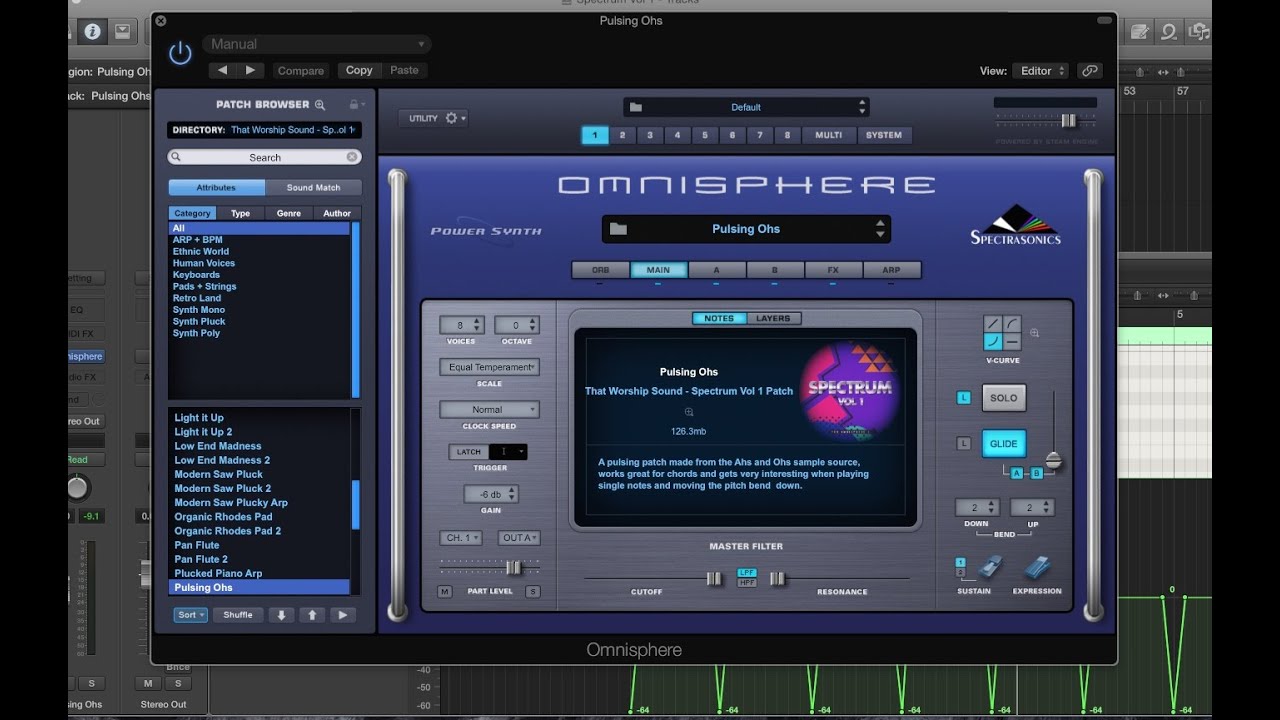This screenshot has height=720, width=1280.
Task: Toggle the L button beside Solo
Action: pos(964,398)
